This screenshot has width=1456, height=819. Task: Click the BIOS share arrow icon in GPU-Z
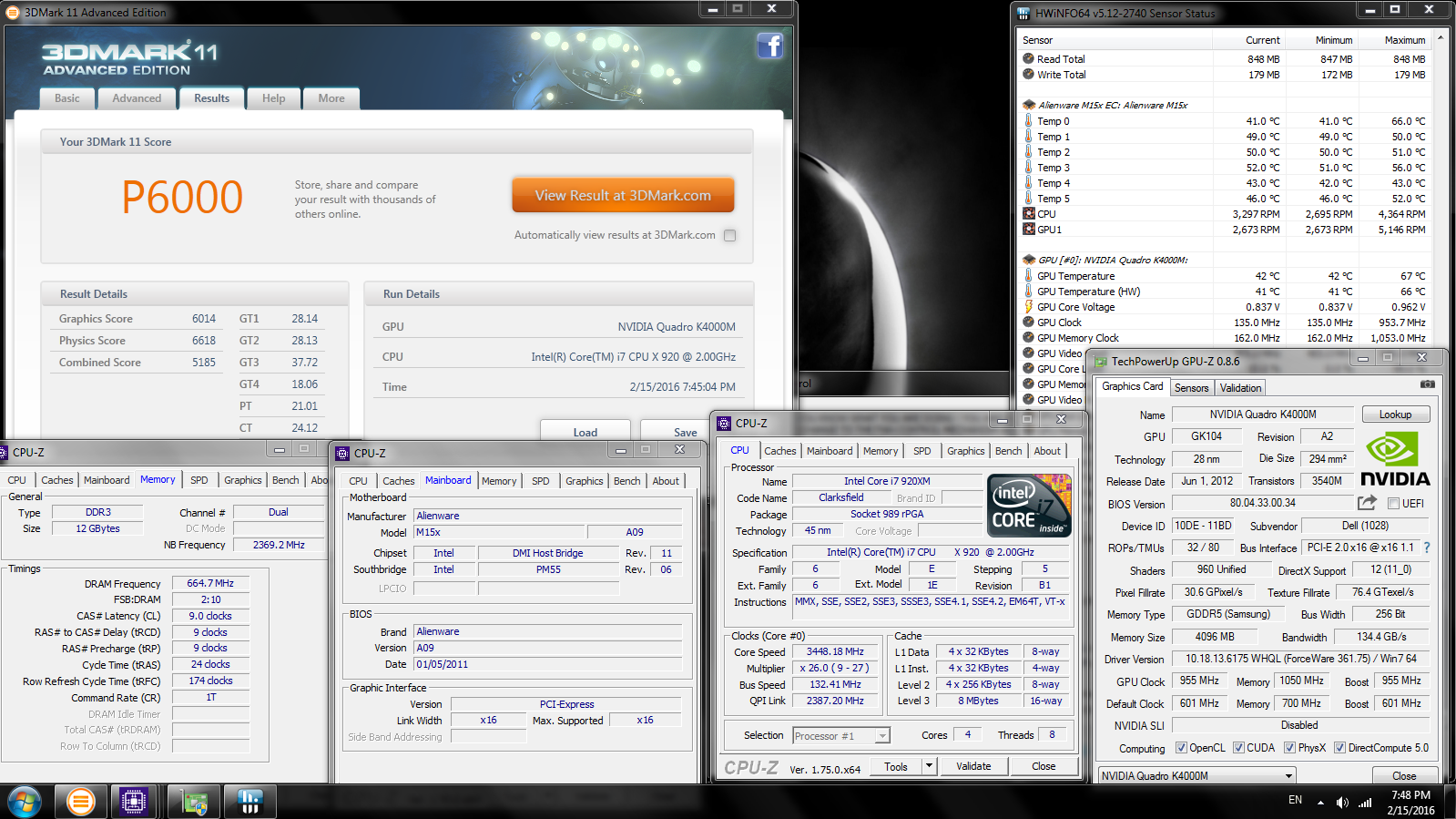(x=1367, y=503)
